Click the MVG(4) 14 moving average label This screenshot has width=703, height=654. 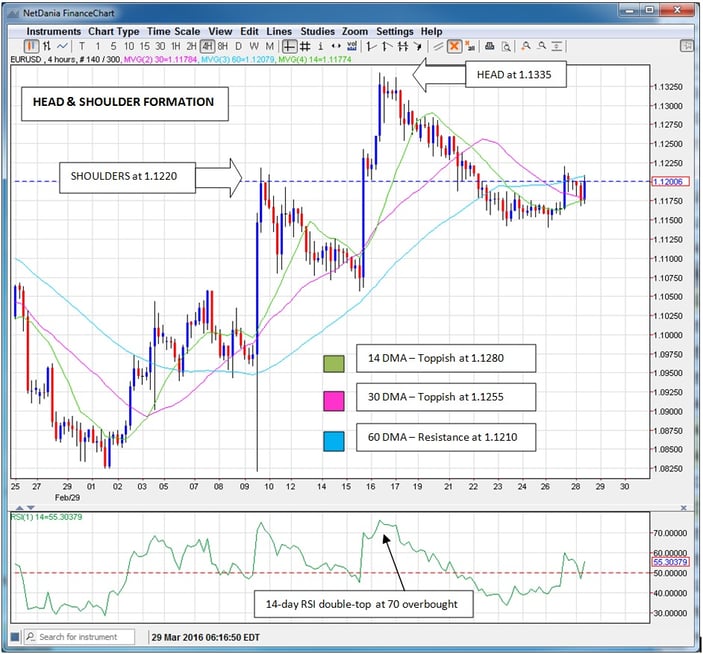coord(315,59)
